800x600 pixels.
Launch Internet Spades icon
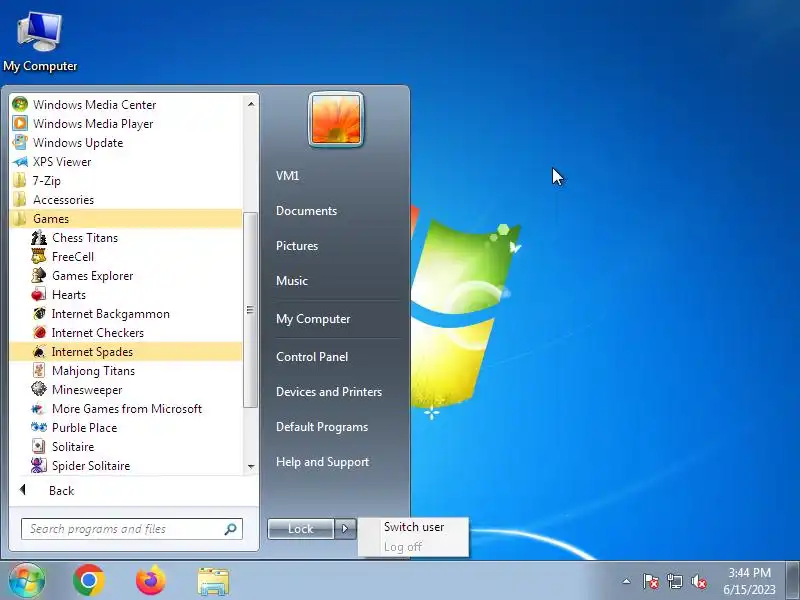coord(39,352)
